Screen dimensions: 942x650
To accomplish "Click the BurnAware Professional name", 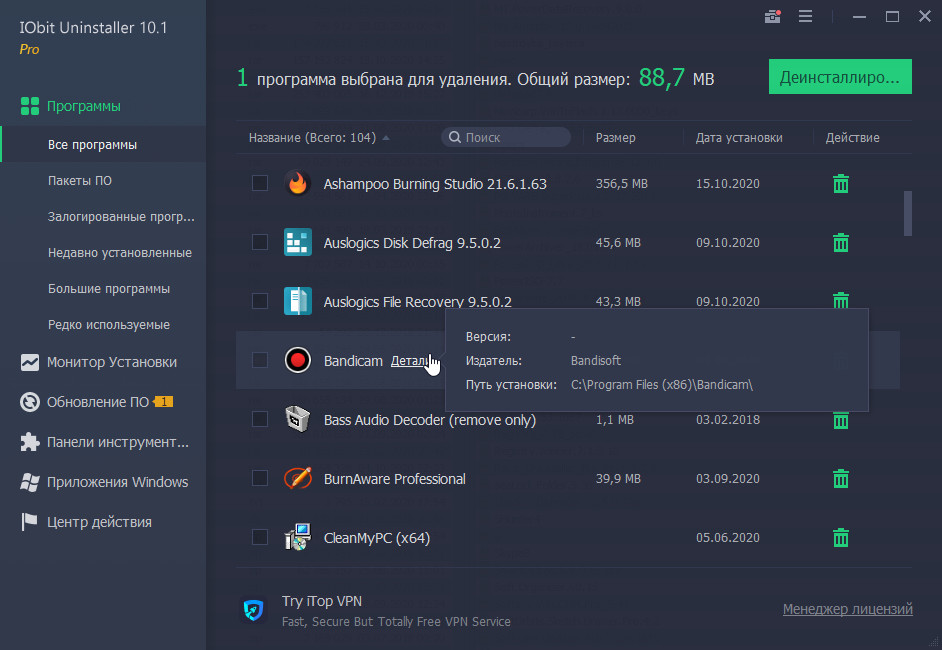I will (395, 479).
